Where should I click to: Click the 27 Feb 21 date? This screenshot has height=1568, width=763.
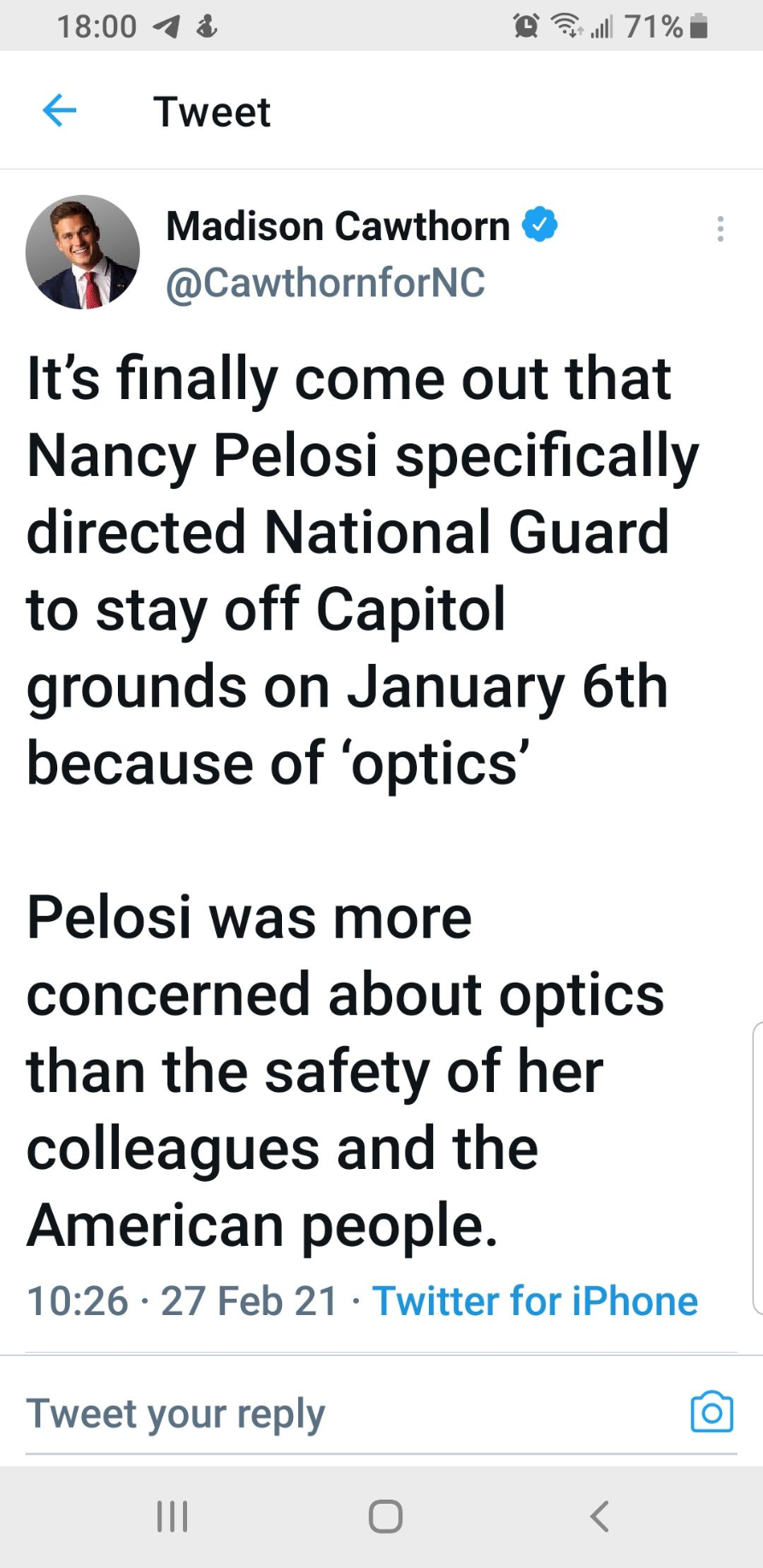(249, 1301)
